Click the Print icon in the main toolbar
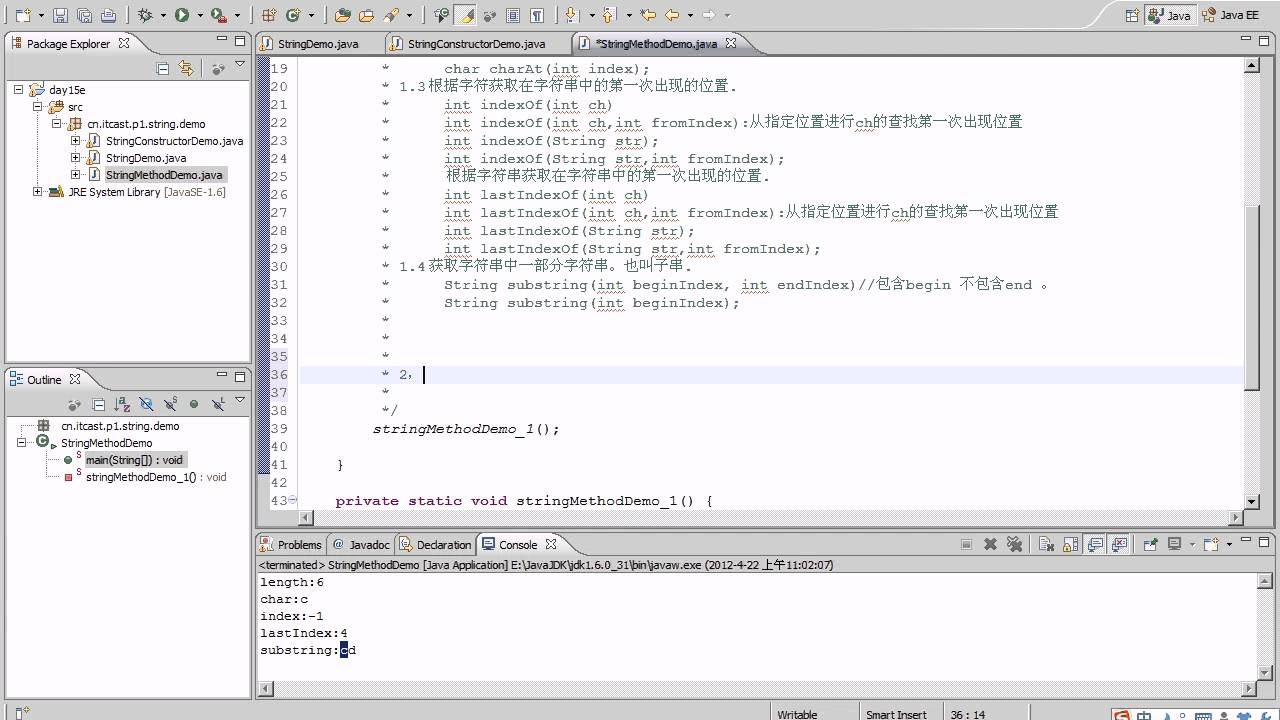This screenshot has width=1280, height=720. 108,15
